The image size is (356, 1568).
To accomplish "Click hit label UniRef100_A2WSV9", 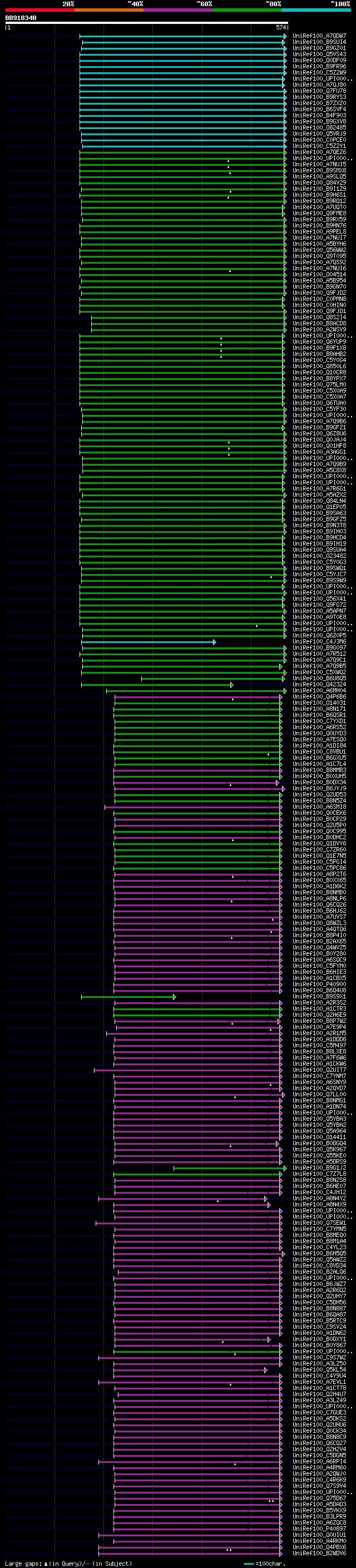I will pos(319,329).
